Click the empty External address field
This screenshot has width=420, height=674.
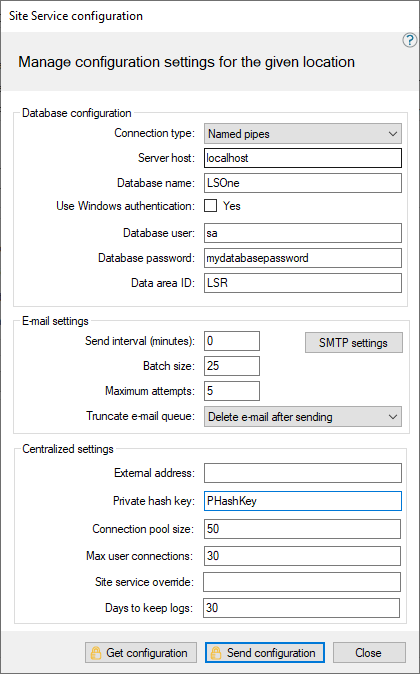click(x=303, y=473)
